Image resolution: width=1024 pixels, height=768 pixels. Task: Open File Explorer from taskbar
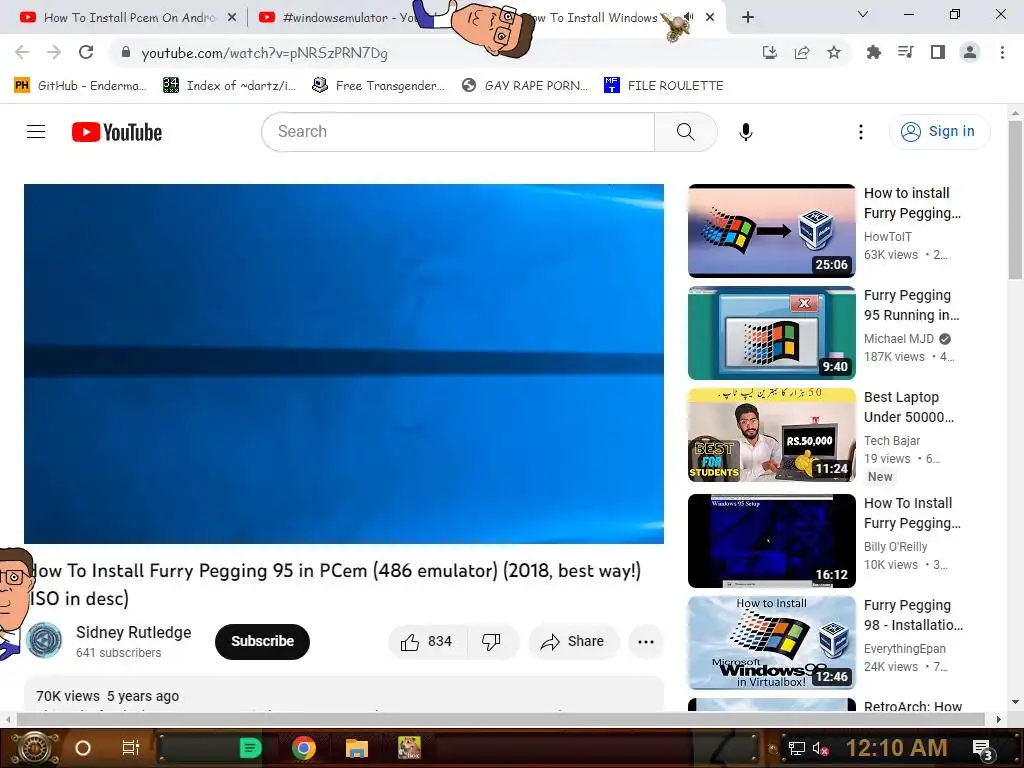[357, 748]
